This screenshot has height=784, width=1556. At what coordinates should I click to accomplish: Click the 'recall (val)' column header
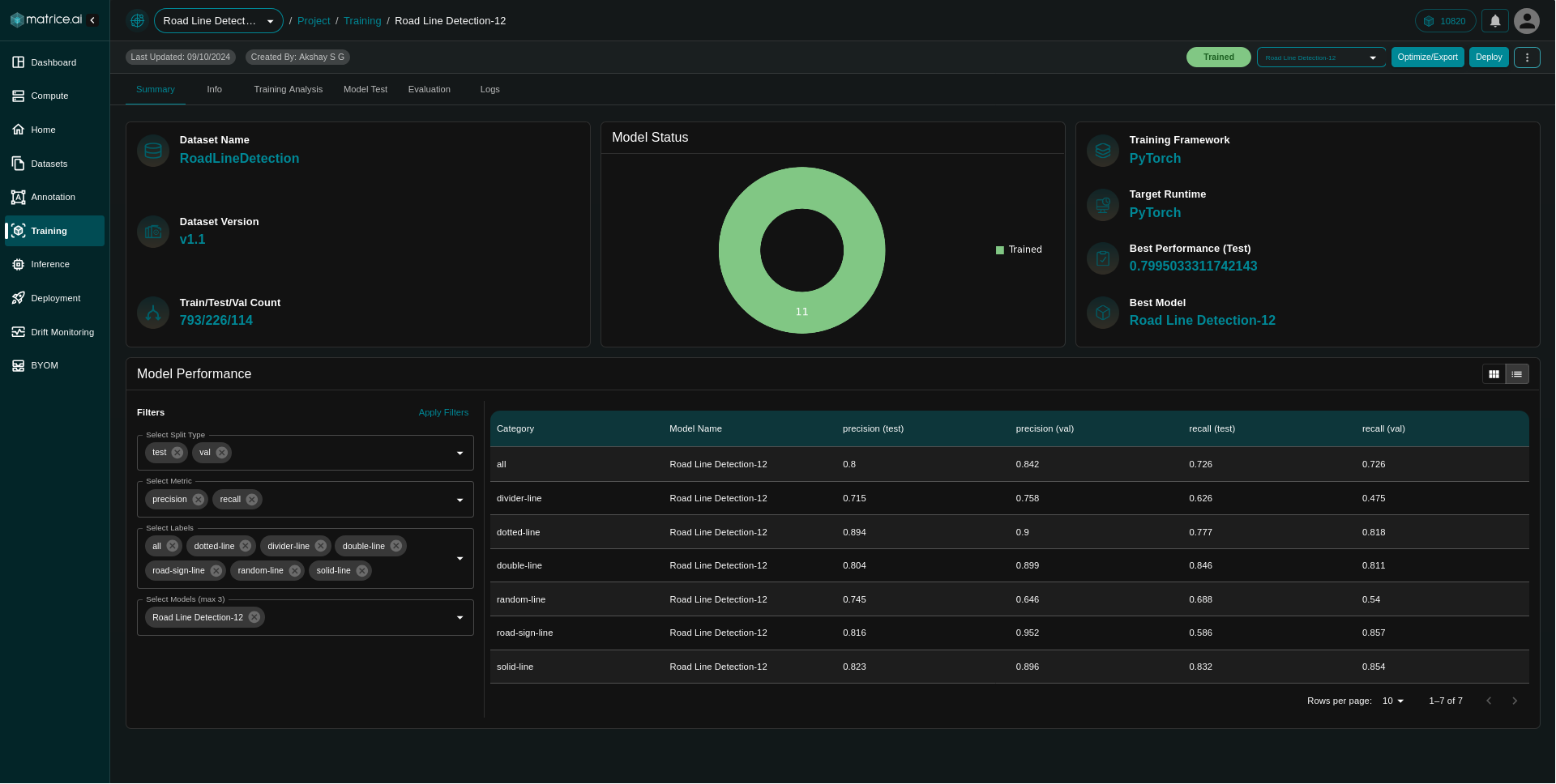[x=1383, y=428]
